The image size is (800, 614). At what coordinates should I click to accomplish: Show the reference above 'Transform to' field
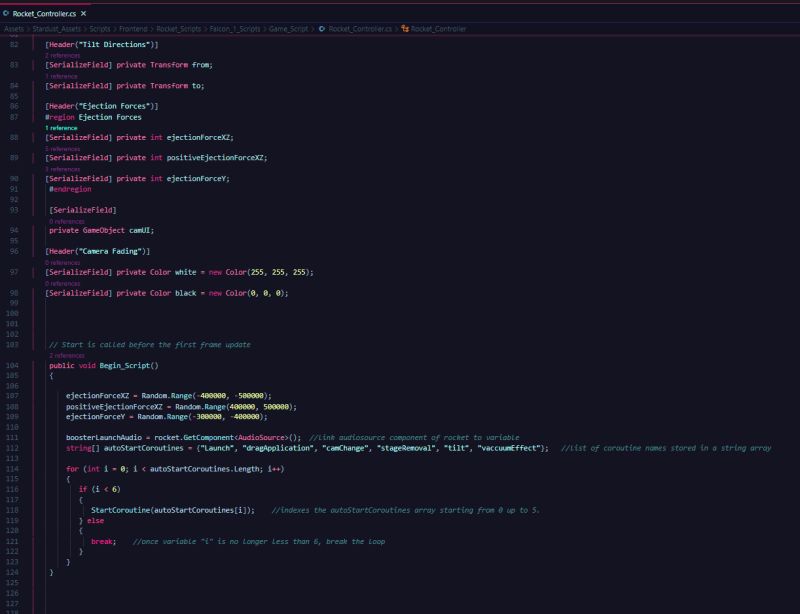[61, 77]
